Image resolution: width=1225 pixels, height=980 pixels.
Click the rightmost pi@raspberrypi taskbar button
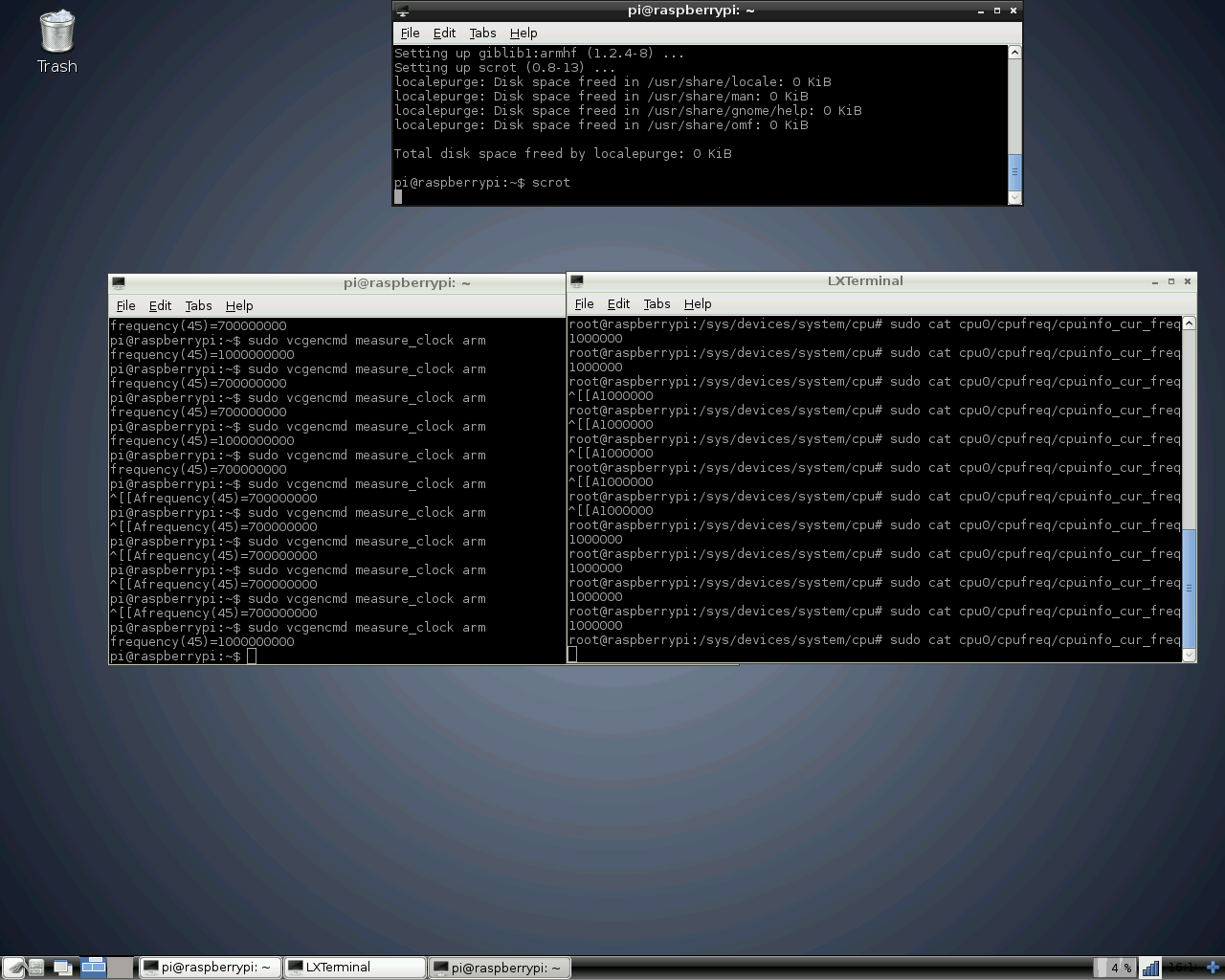click(x=499, y=967)
